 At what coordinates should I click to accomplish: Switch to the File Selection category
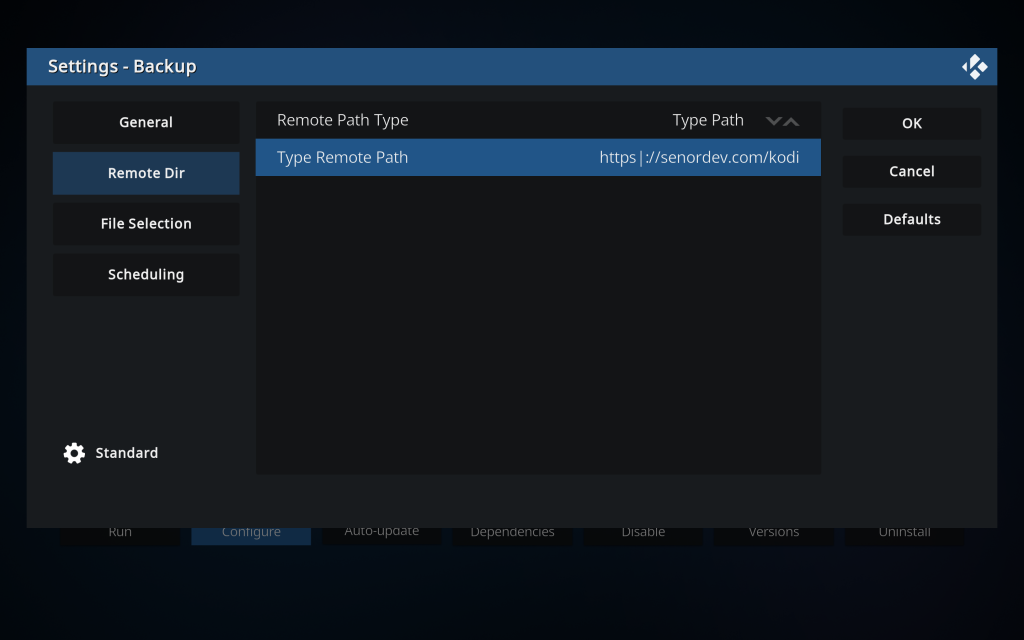tap(146, 224)
